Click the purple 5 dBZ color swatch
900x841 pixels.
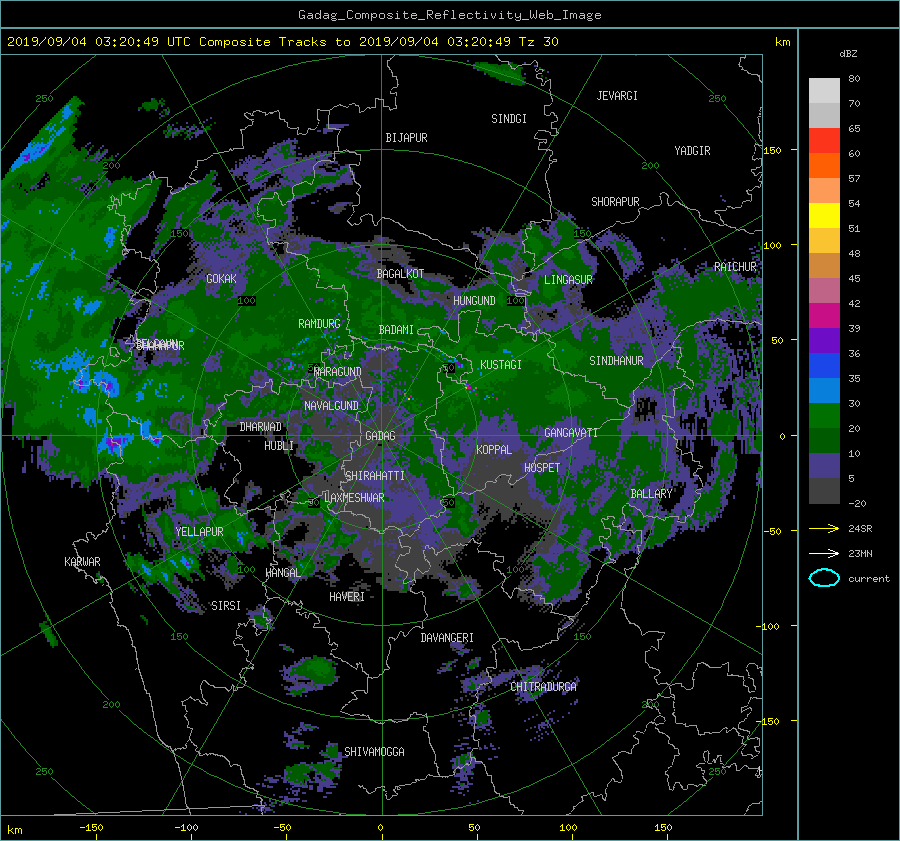point(824,466)
